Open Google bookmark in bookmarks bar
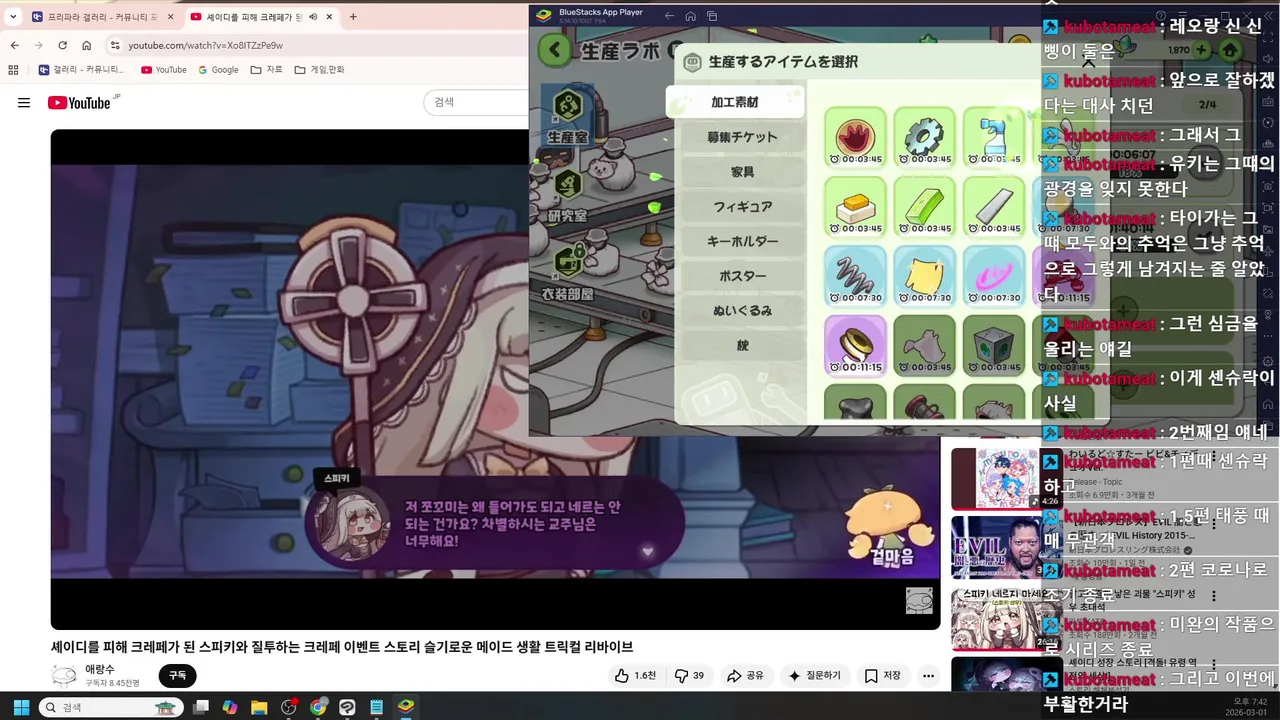Screen dimensions: 1280x720 (x=218, y=70)
